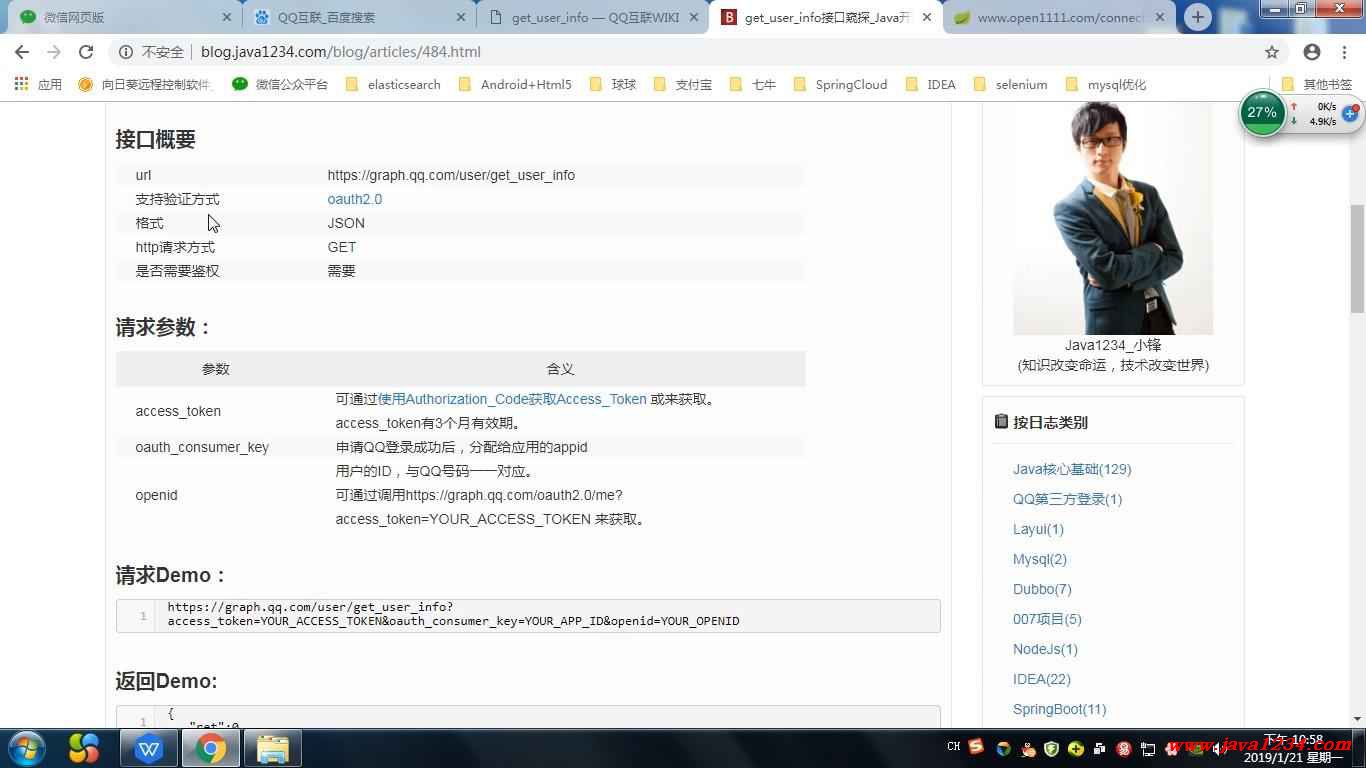Screen dimensions: 1366x768
Task: Click the browser forward arrow
Action: pyautogui.click(x=54, y=52)
